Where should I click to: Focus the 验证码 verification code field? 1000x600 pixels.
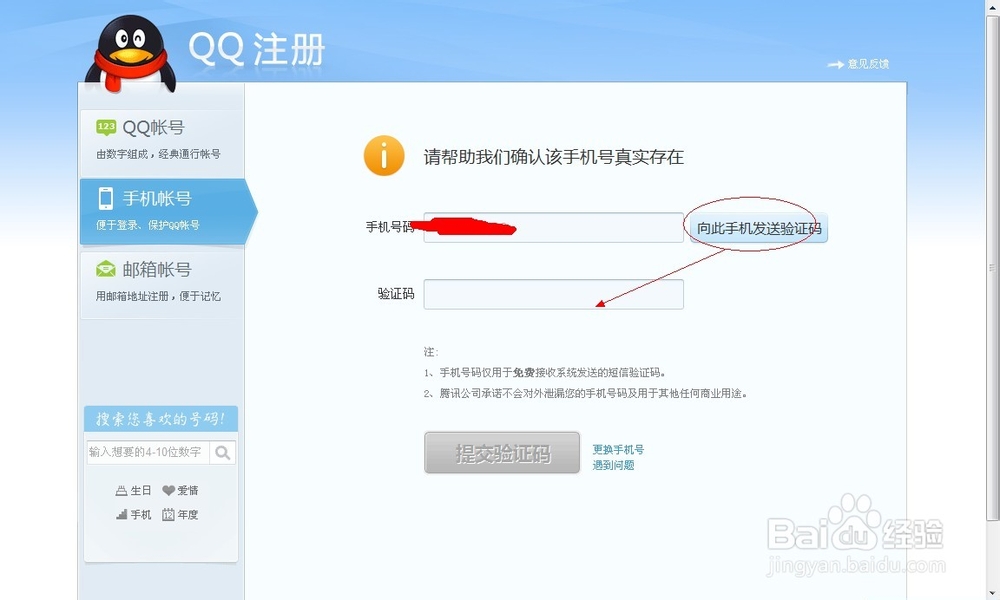[x=554, y=294]
